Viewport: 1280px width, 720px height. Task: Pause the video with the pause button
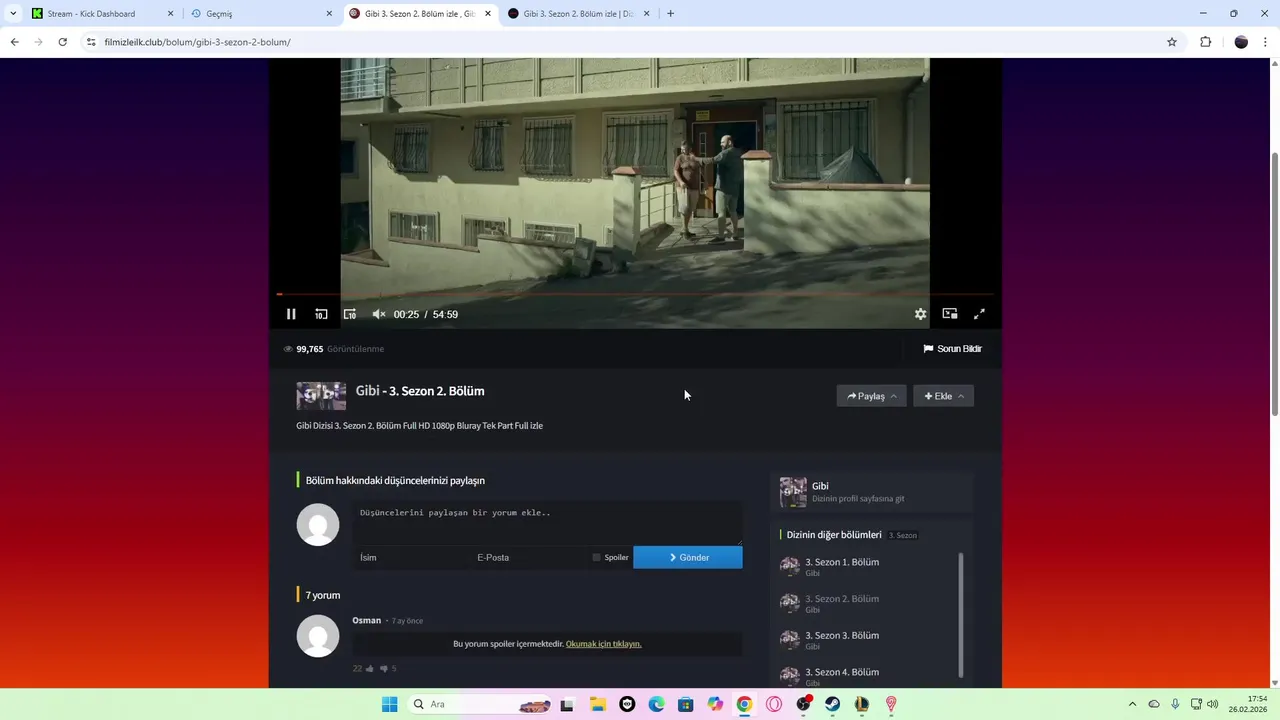291,314
